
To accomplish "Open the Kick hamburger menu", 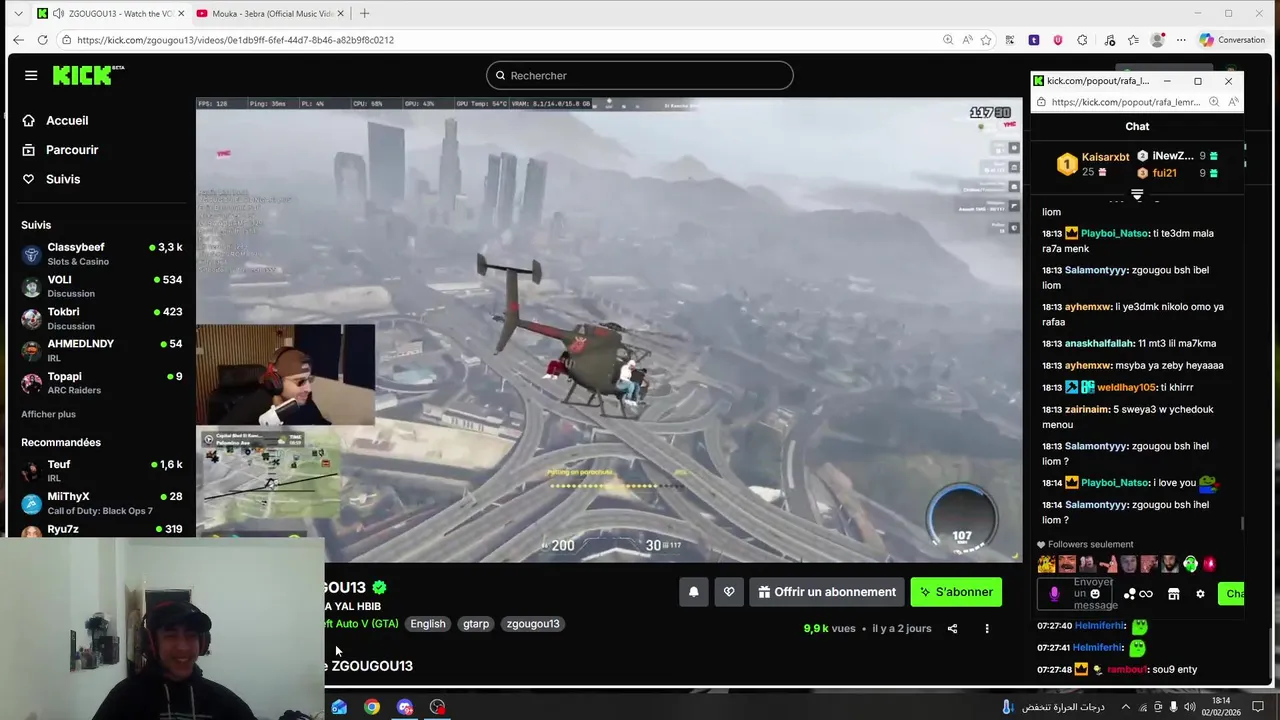I will (x=31, y=75).
